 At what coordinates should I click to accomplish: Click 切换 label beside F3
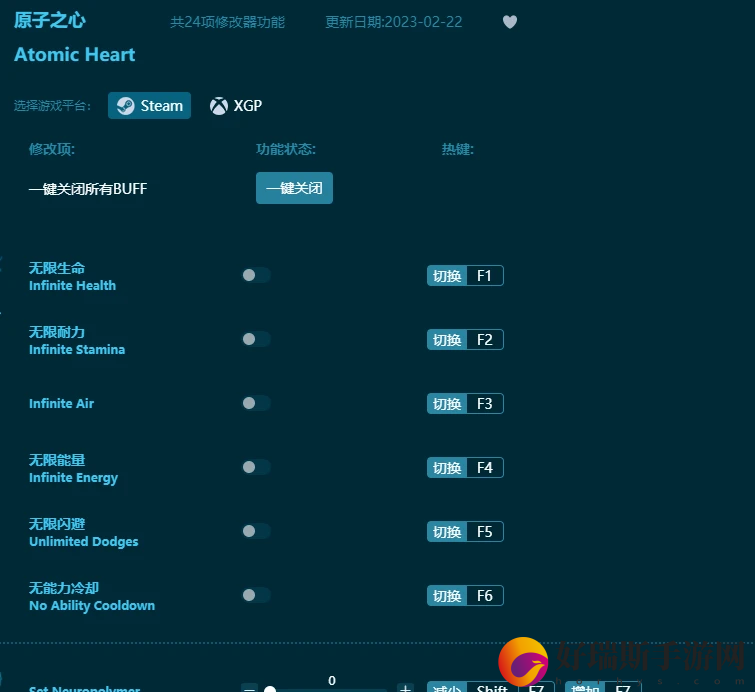(x=447, y=404)
